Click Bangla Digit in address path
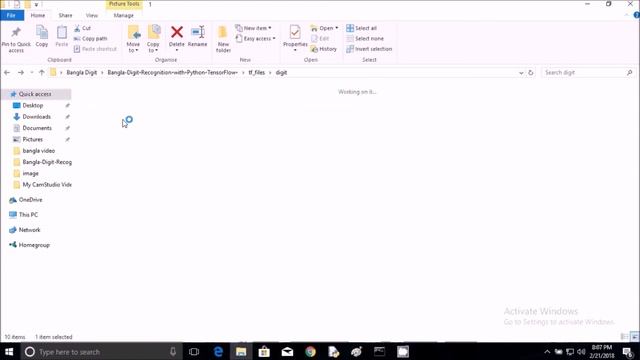 (82, 73)
